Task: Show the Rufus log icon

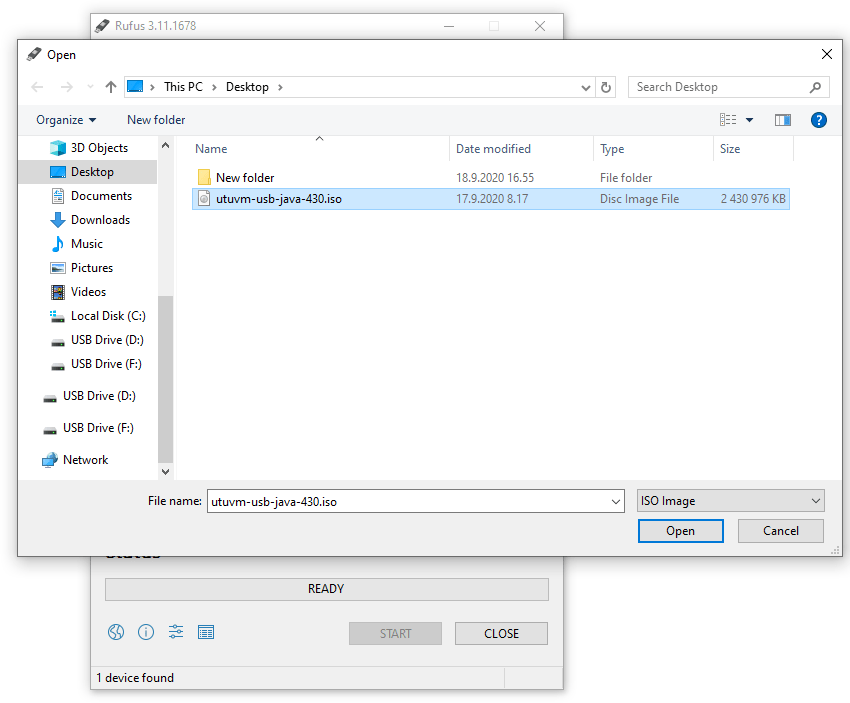Action: coord(206,632)
